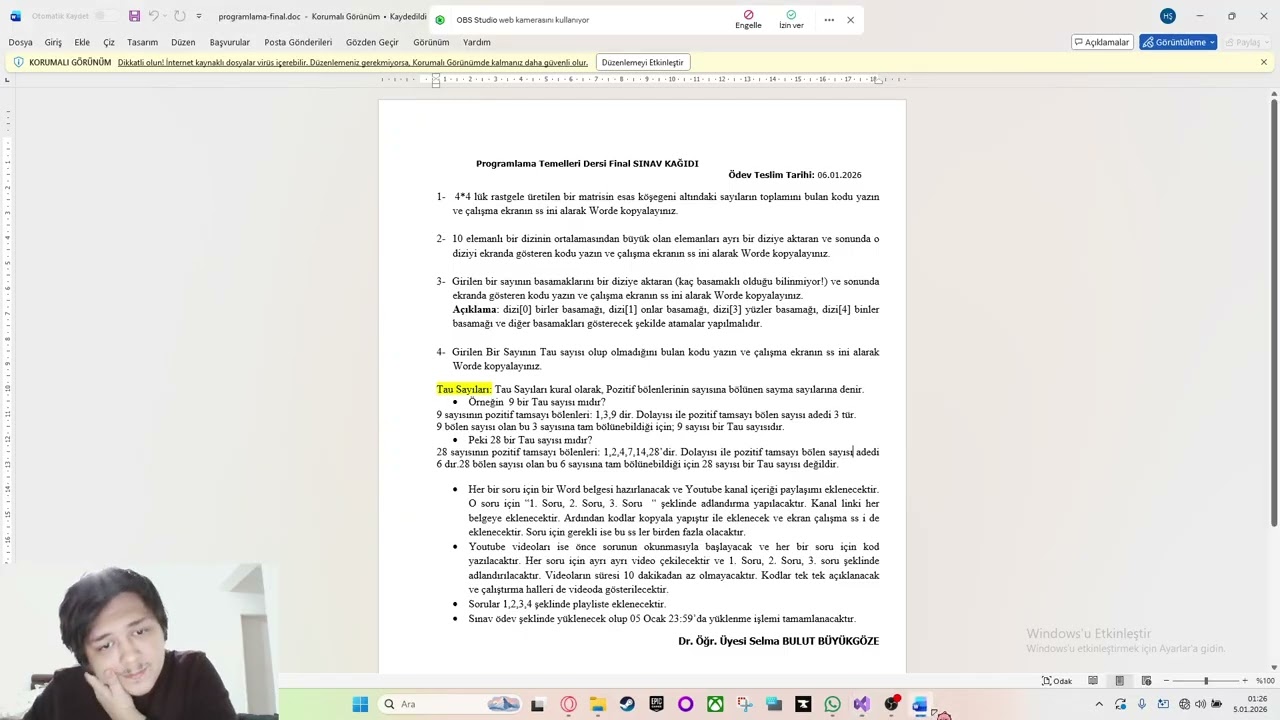This screenshot has width=1280, height=720.
Task: Click the Undo arrow icon
Action: 153,16
